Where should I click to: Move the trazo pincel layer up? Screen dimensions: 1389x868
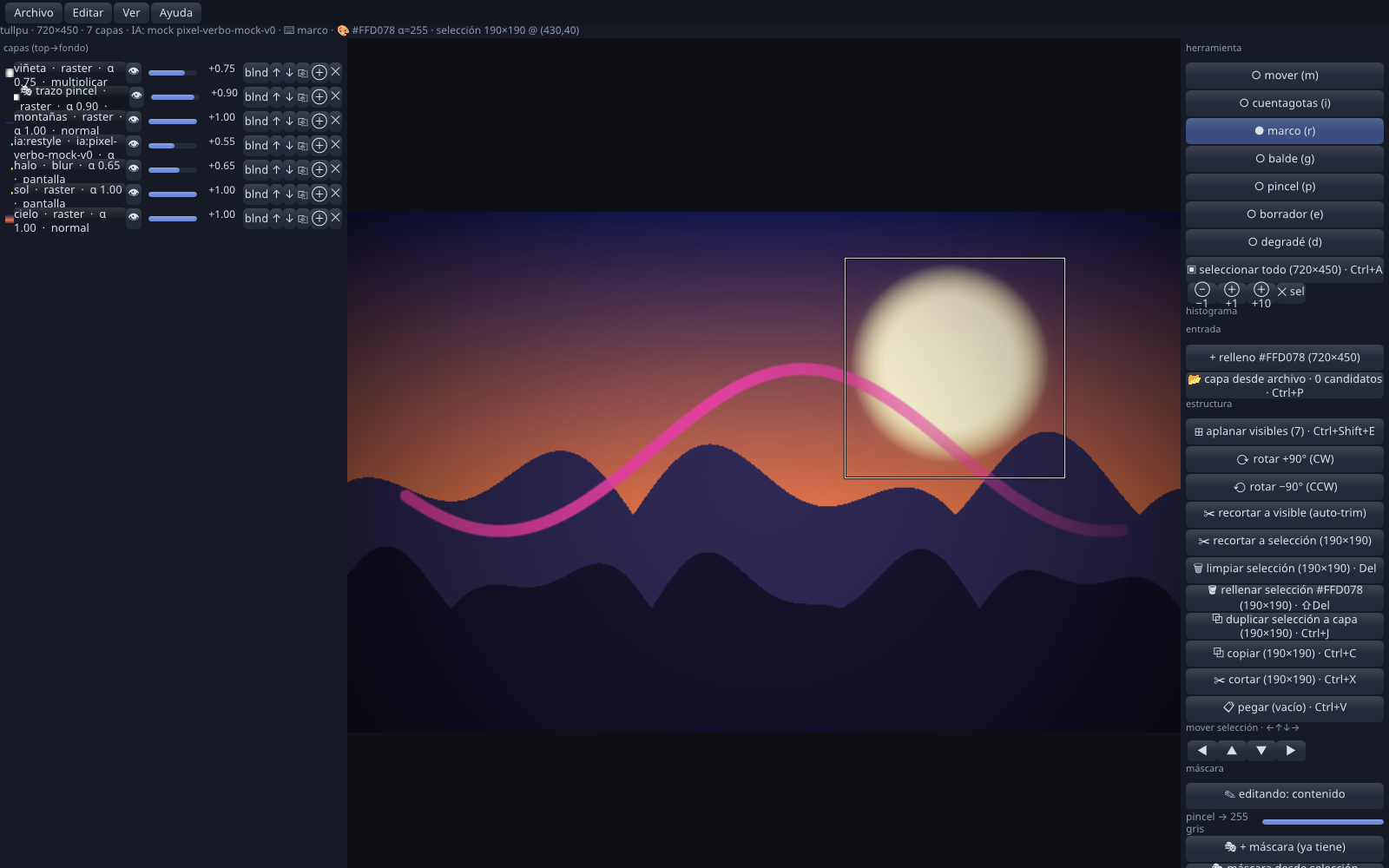tap(276, 96)
